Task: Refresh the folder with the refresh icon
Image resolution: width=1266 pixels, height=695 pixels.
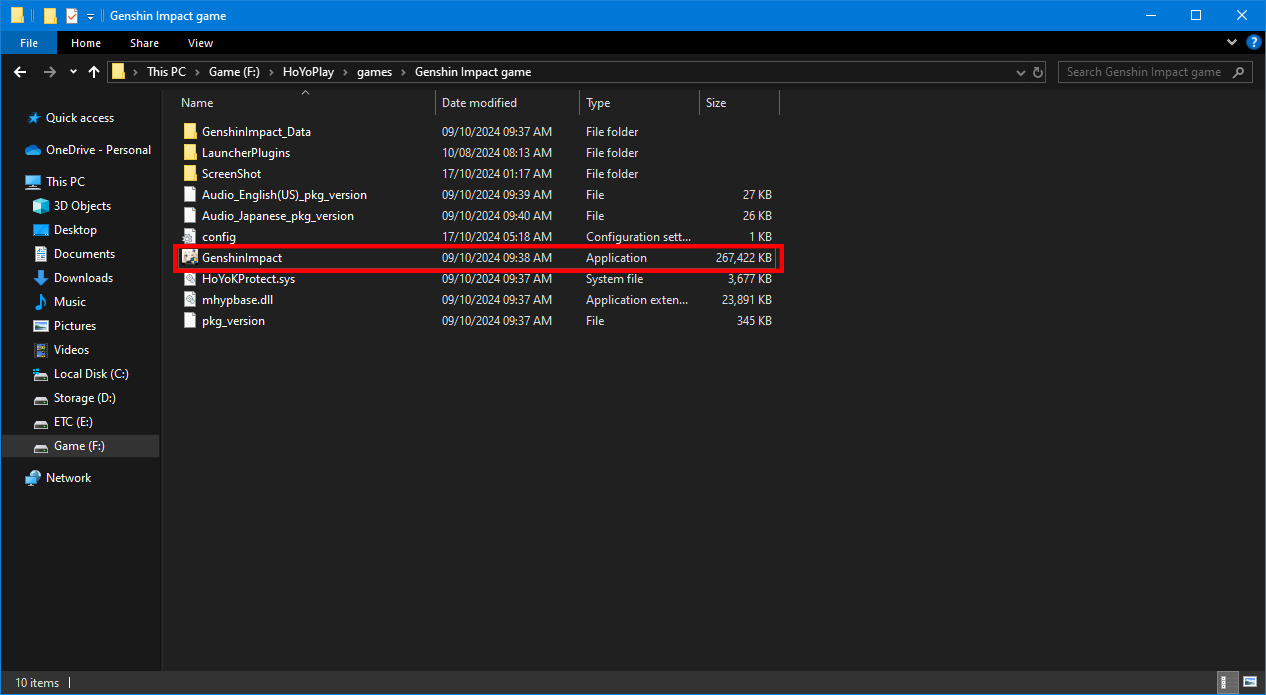Action: (1037, 71)
